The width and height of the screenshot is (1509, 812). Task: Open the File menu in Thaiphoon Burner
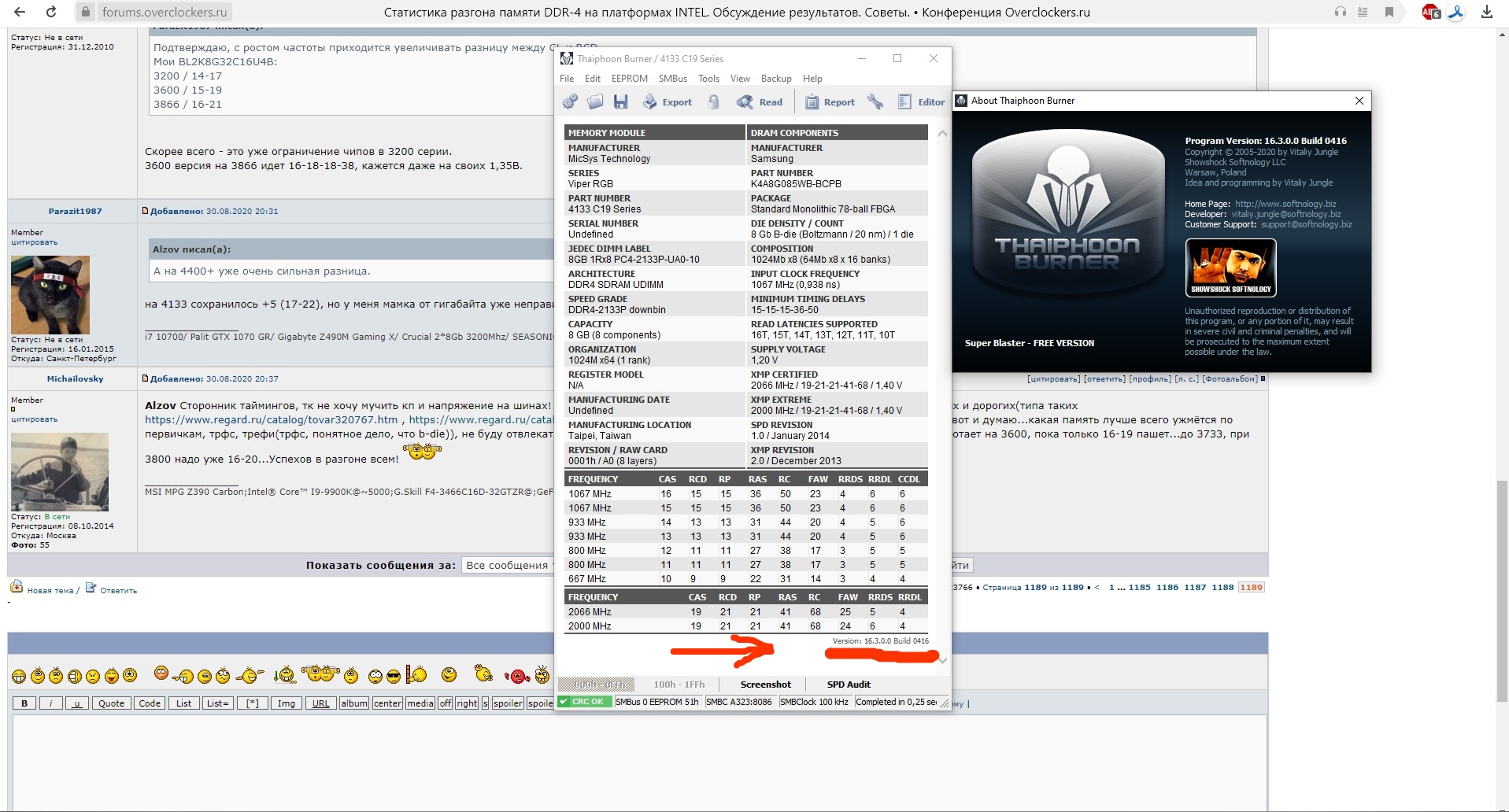pos(567,79)
